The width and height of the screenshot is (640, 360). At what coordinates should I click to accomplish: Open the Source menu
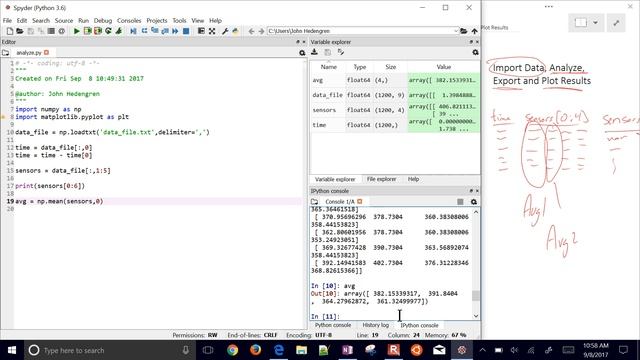pyautogui.click(x=64, y=20)
